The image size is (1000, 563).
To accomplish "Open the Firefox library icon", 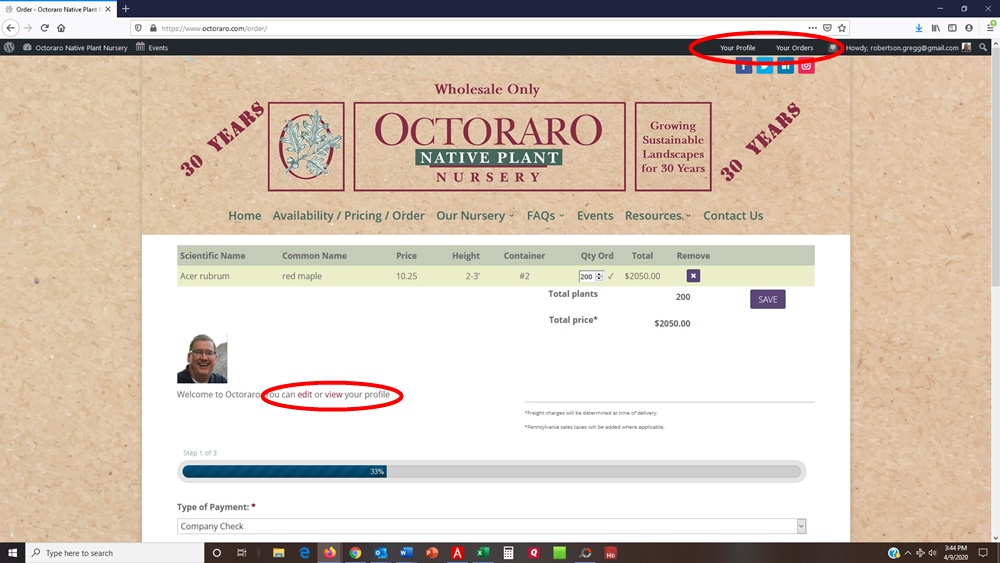I will coord(936,28).
